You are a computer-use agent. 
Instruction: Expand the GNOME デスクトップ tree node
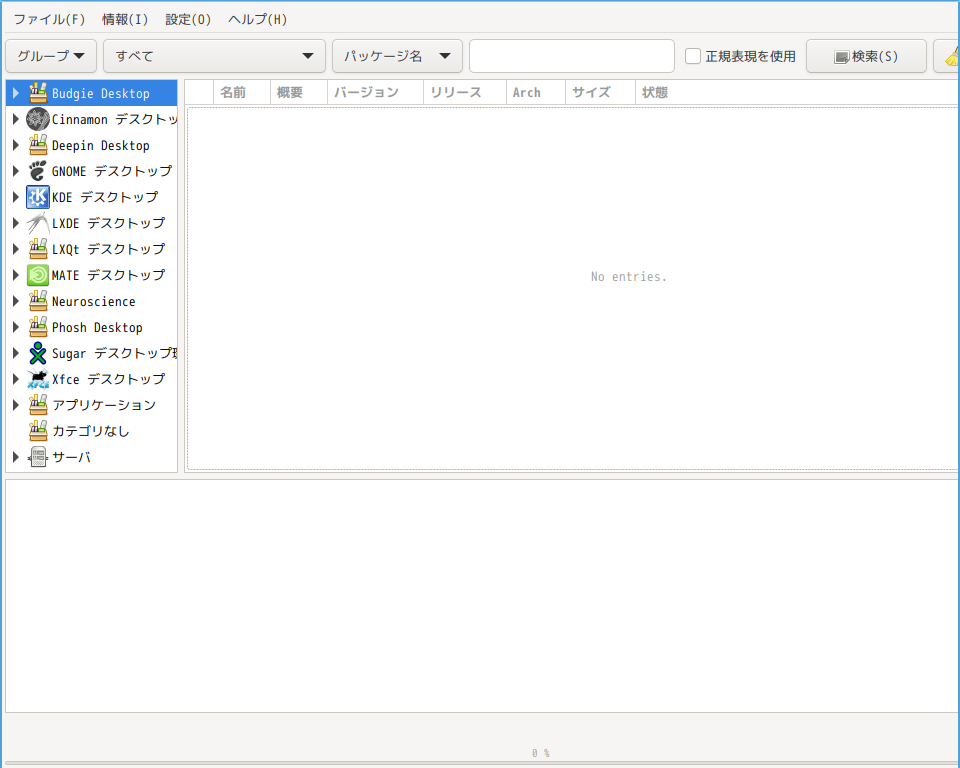click(16, 171)
